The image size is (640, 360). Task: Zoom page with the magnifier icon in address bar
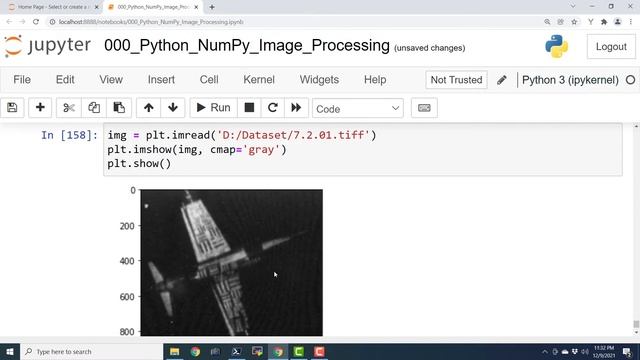pos(547,22)
